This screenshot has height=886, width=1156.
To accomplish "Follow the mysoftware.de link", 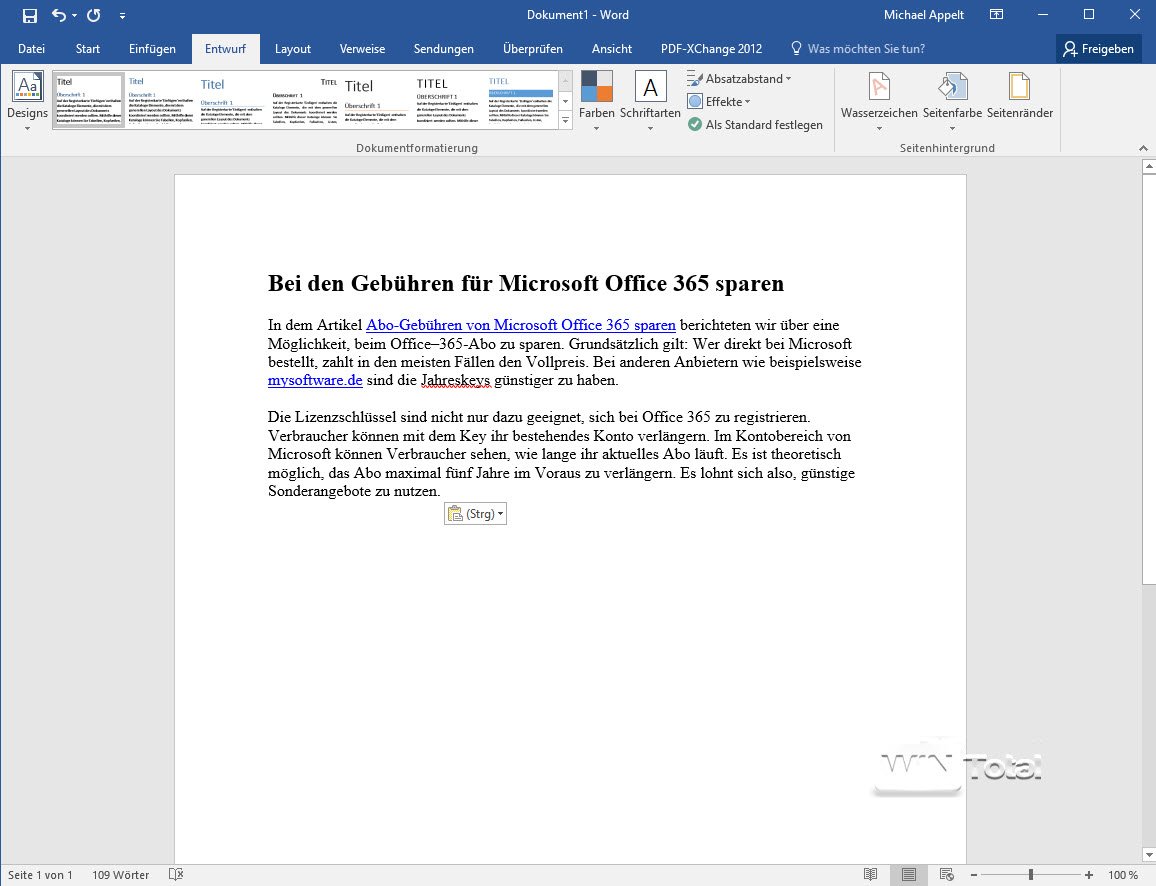I will click(x=315, y=380).
